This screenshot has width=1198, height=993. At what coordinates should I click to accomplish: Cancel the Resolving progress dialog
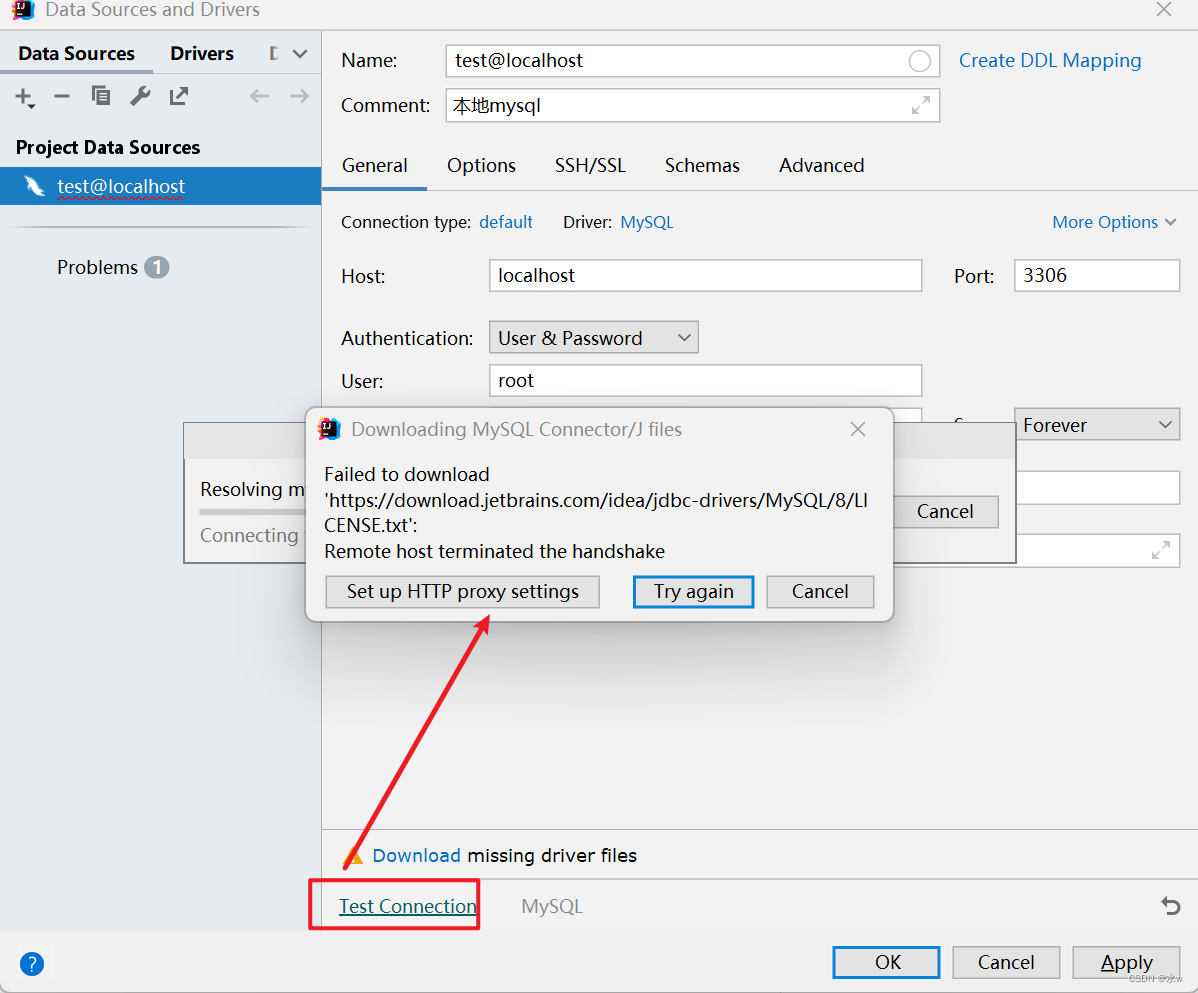click(x=945, y=512)
